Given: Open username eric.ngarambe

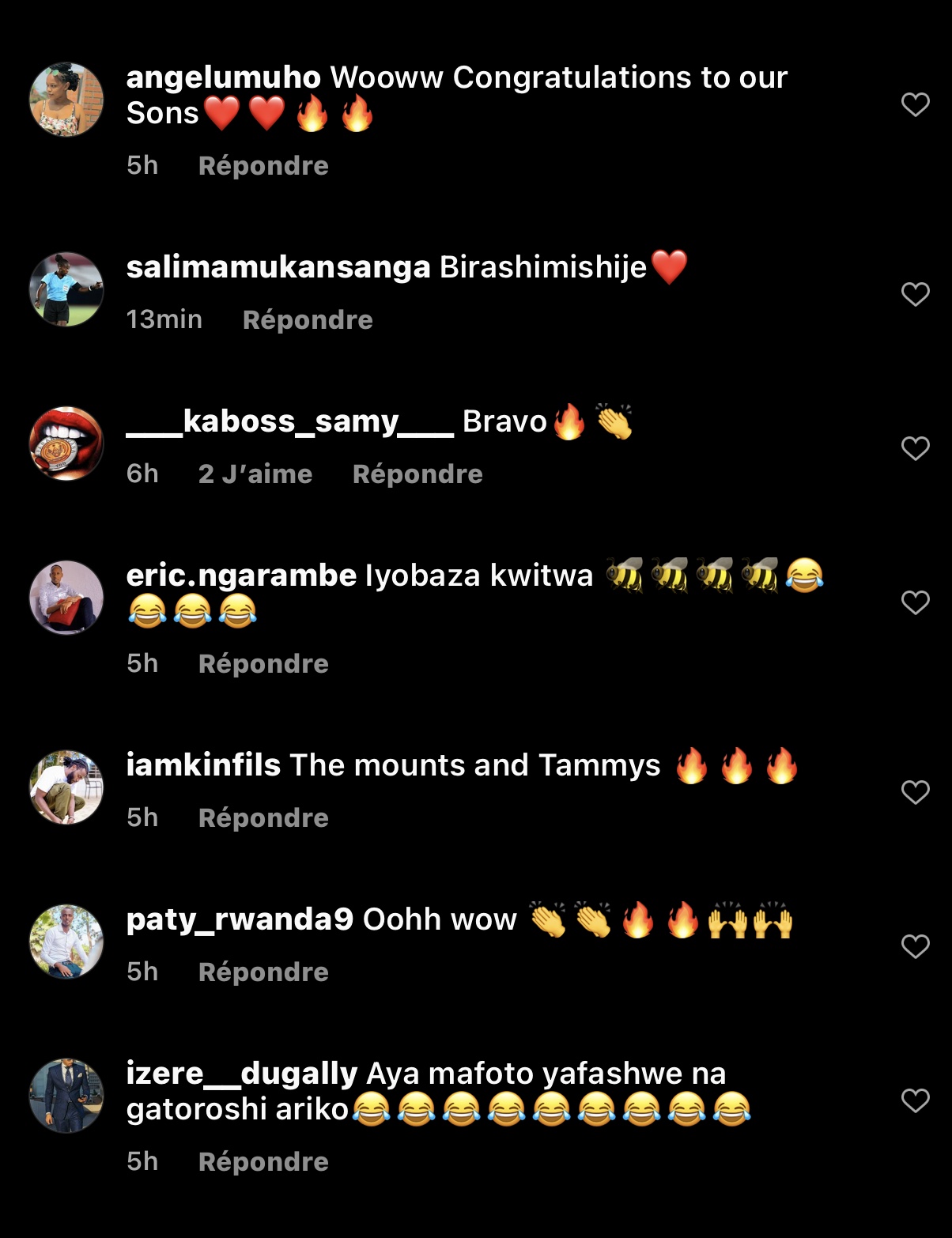Looking at the screenshot, I should [241, 576].
